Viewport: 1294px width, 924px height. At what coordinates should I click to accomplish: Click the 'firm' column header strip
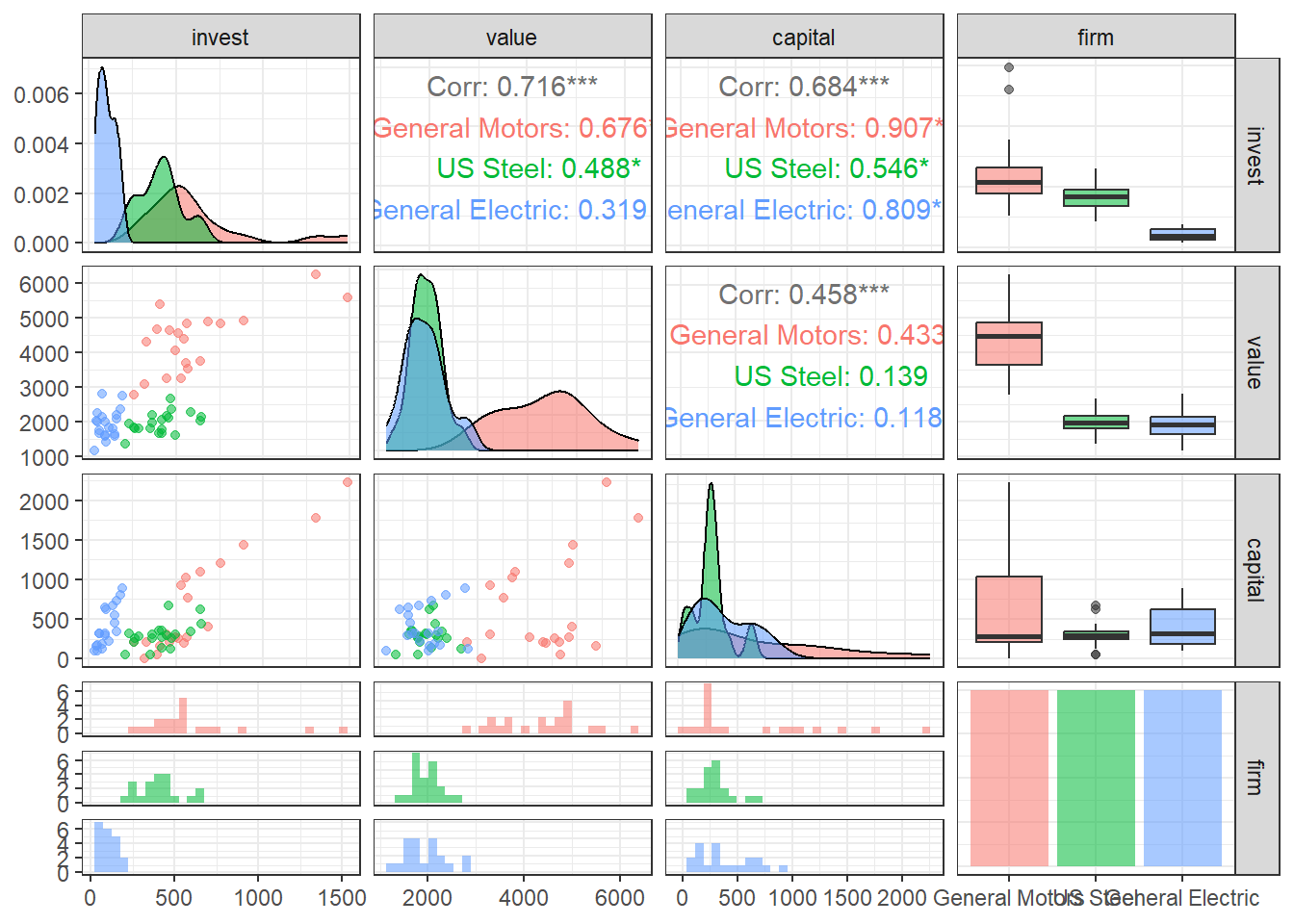click(1096, 37)
